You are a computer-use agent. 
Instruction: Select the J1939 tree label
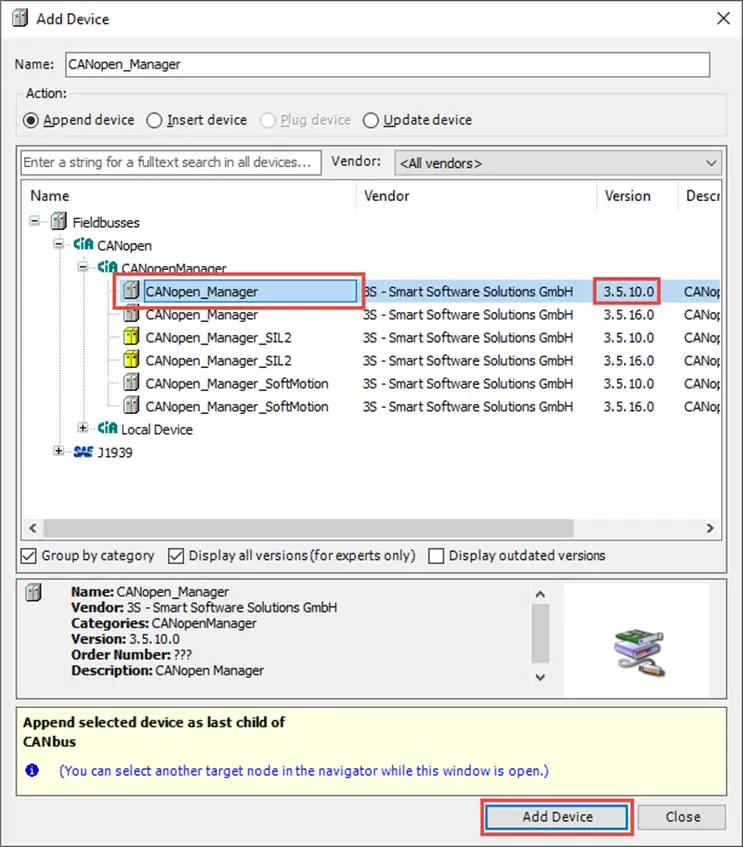tap(115, 453)
